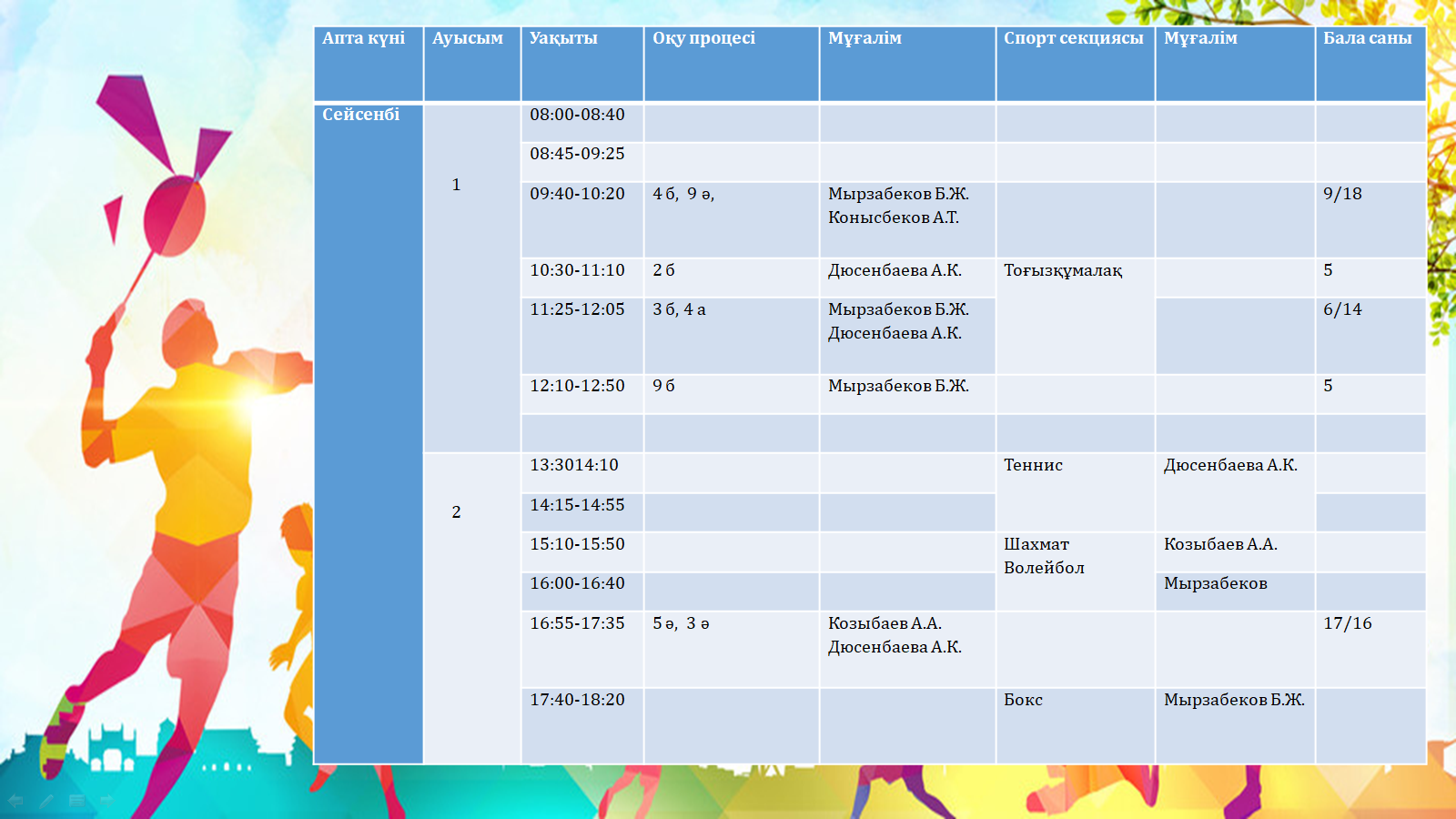Viewport: 1456px width, 819px height.
Task: Select the 'Волейбол' sport section
Action: pos(1044,568)
